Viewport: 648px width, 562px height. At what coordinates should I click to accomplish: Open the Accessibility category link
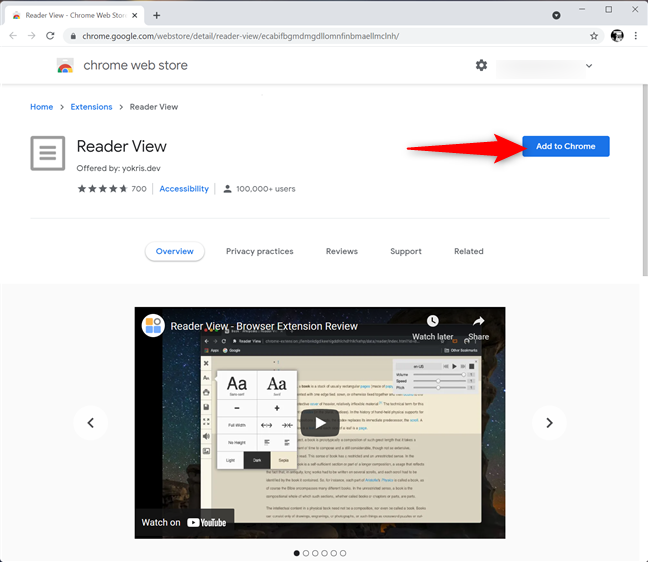pyautogui.click(x=184, y=189)
